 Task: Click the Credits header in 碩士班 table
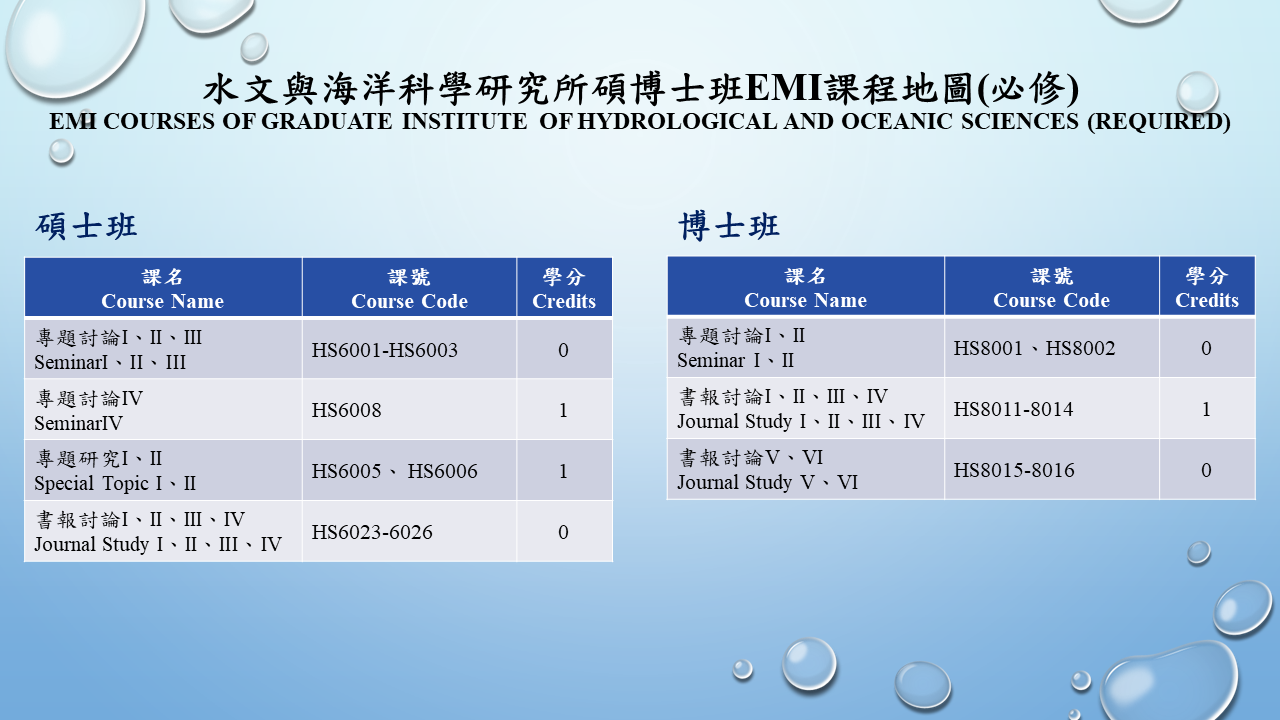tap(564, 288)
